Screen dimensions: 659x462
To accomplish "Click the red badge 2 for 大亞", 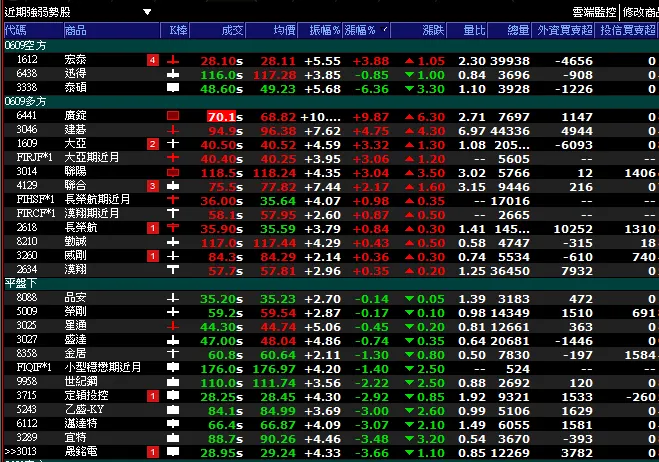I will (x=153, y=145).
